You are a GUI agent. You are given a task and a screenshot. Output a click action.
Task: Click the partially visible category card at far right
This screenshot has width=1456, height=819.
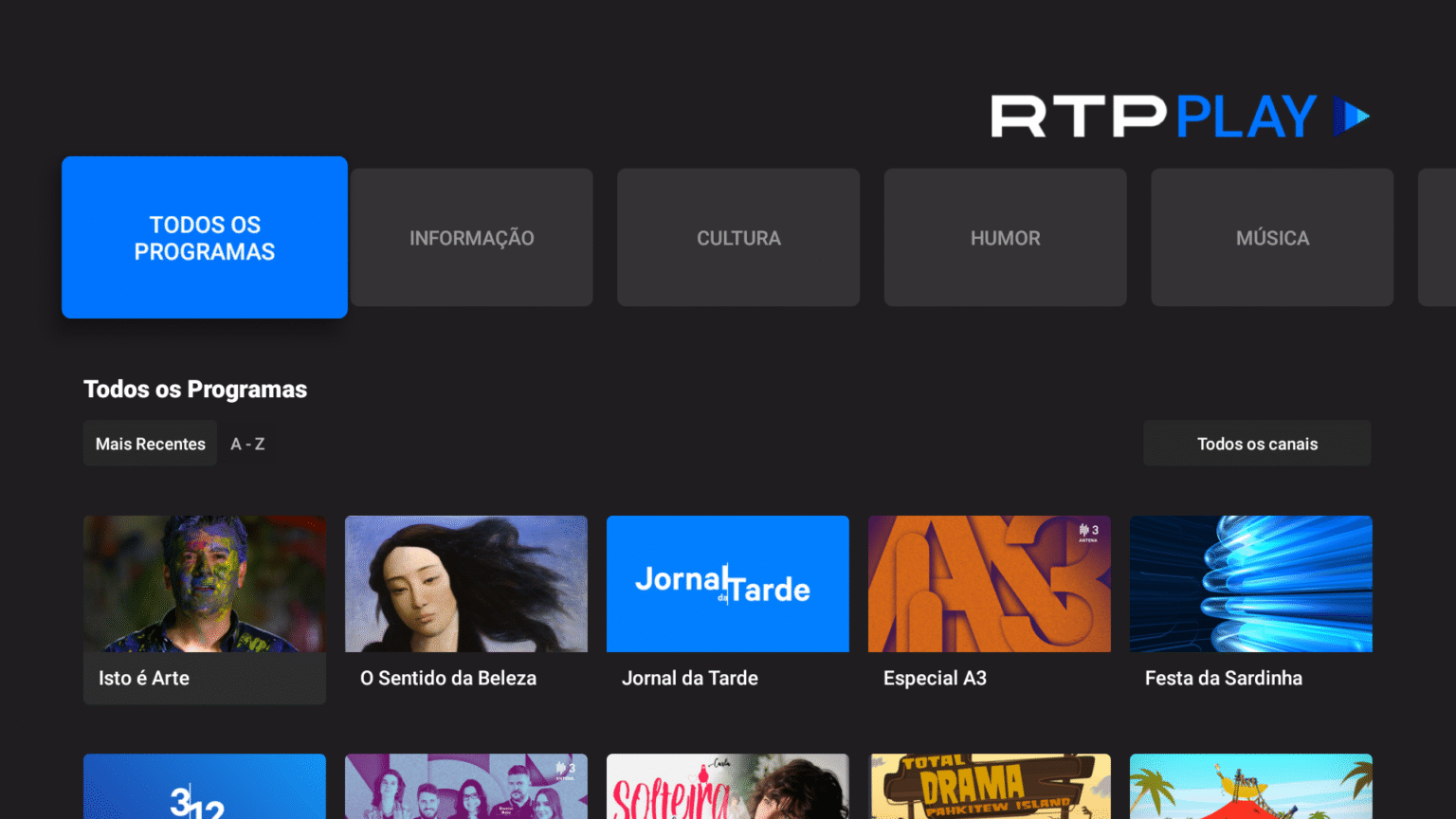(x=1437, y=238)
